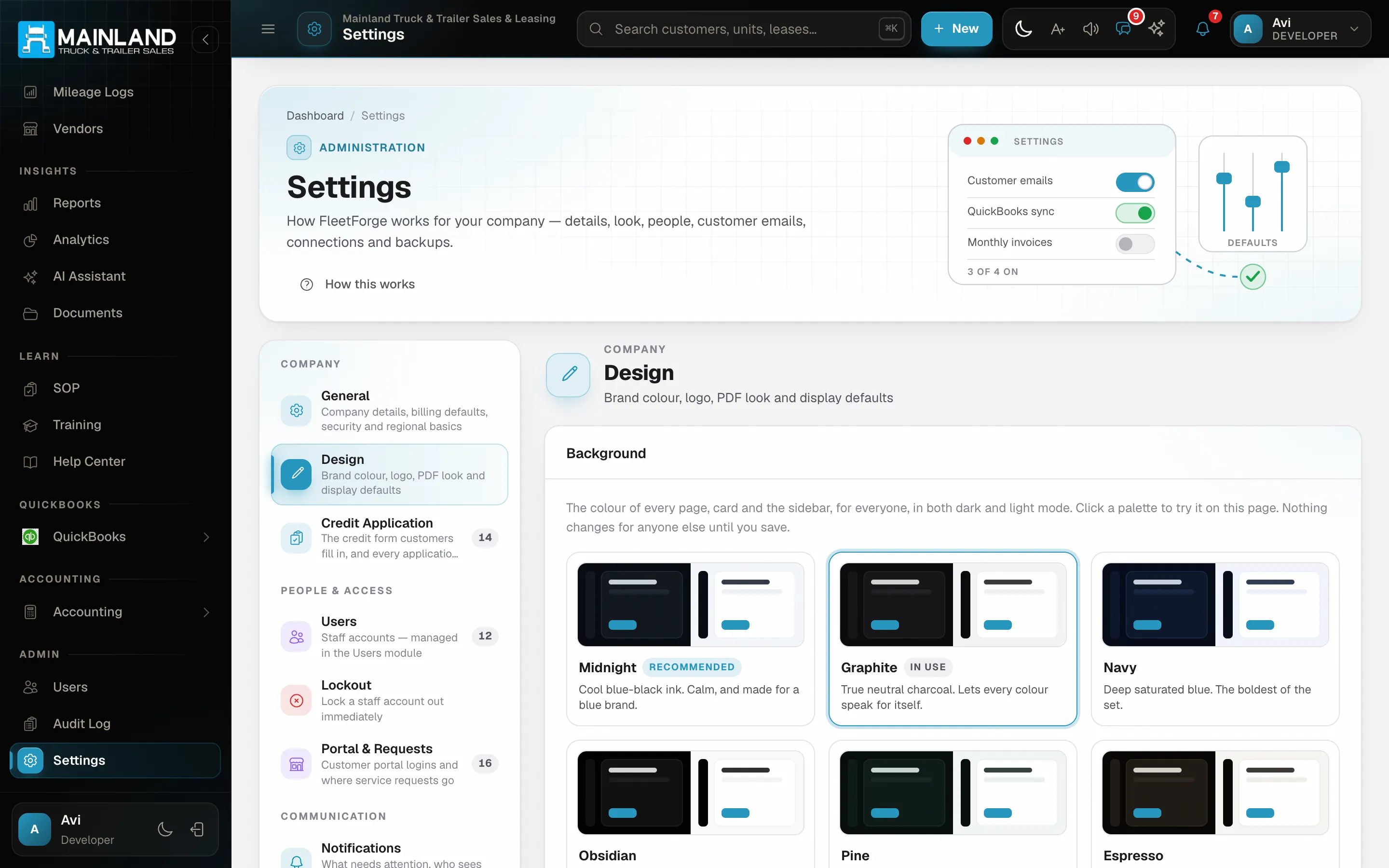Viewport: 1389px width, 868px height.
Task: Expand QuickBooks sidebar submenu arrow
Action: [206, 537]
